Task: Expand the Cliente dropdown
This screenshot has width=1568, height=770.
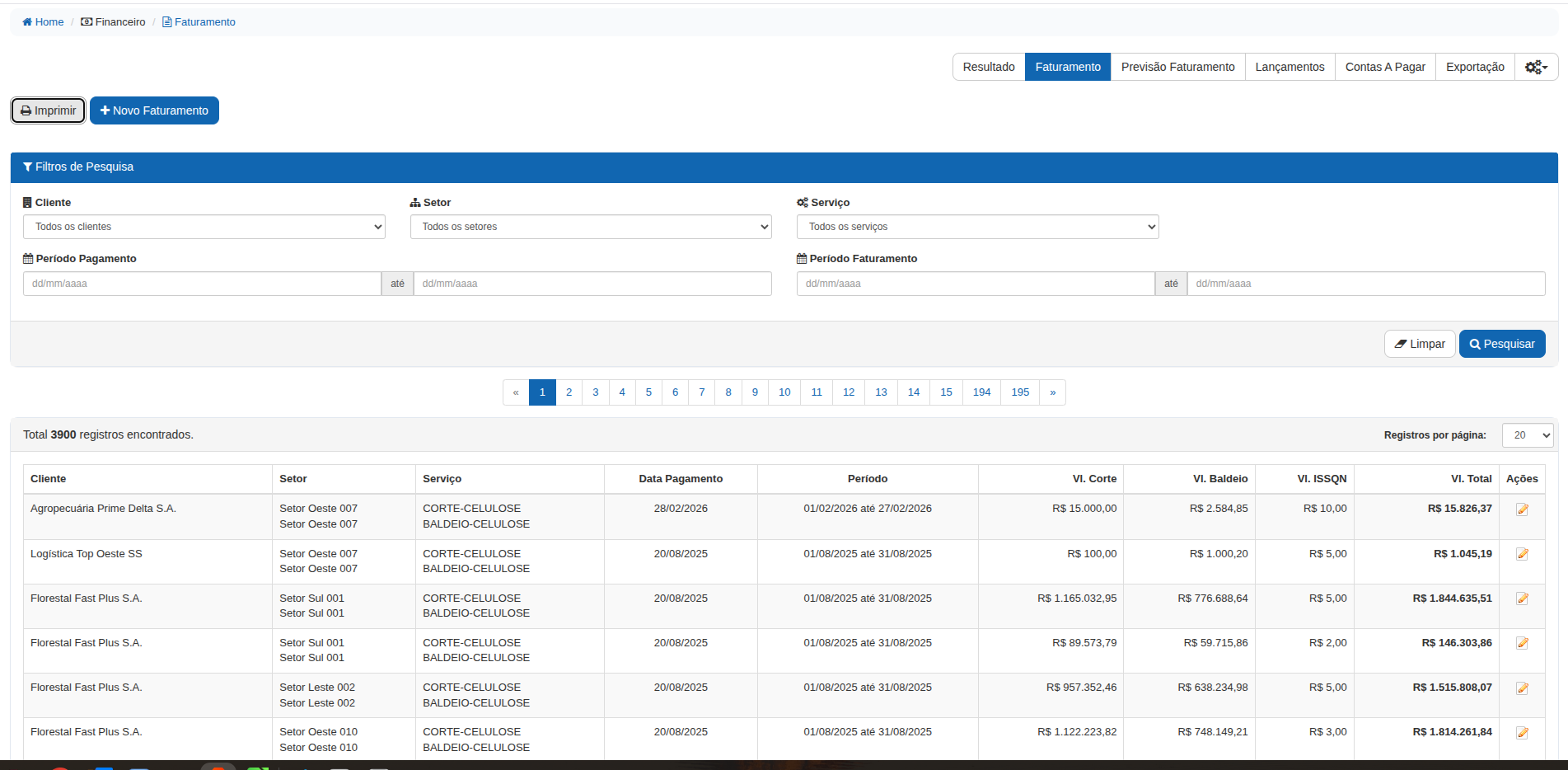Action: [x=204, y=227]
